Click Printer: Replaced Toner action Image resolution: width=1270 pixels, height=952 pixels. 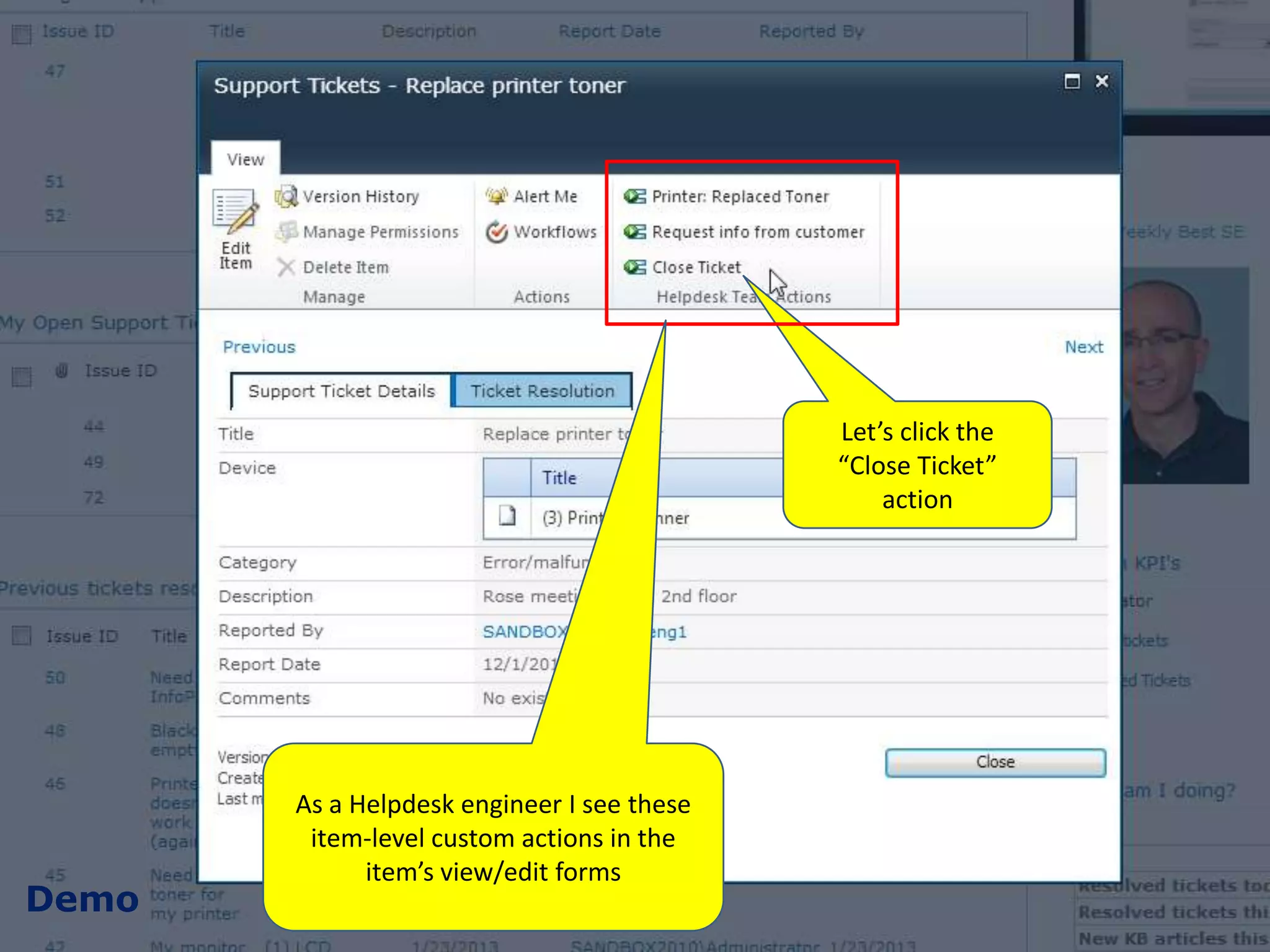tap(740, 196)
